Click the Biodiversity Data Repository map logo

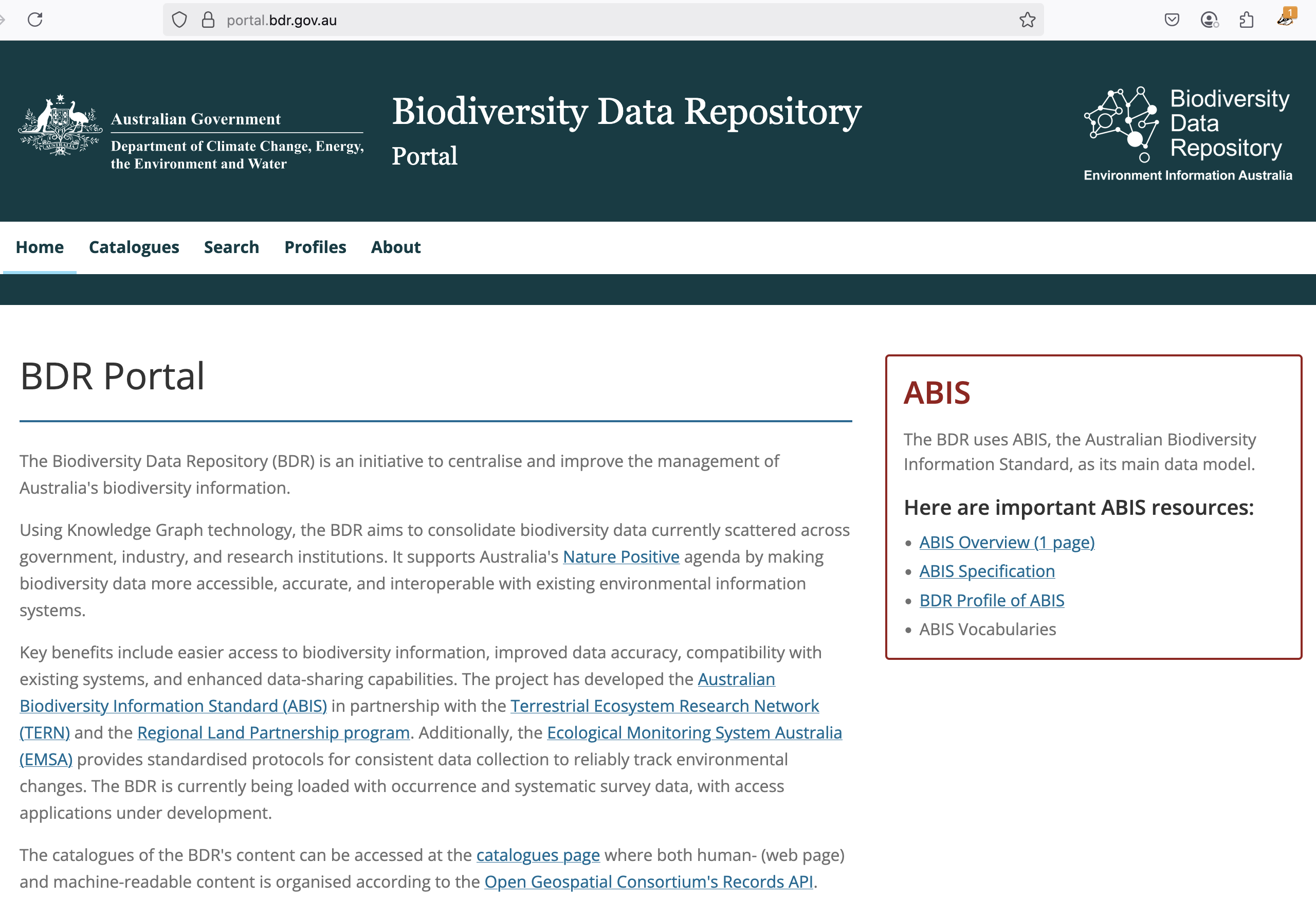coord(1121,123)
